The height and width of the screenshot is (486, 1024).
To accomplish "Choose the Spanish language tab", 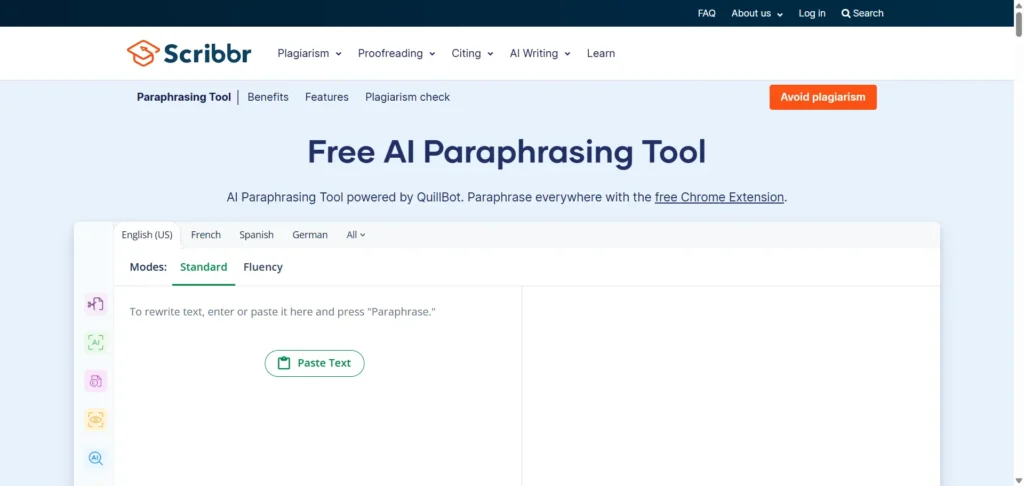I will (x=256, y=235).
